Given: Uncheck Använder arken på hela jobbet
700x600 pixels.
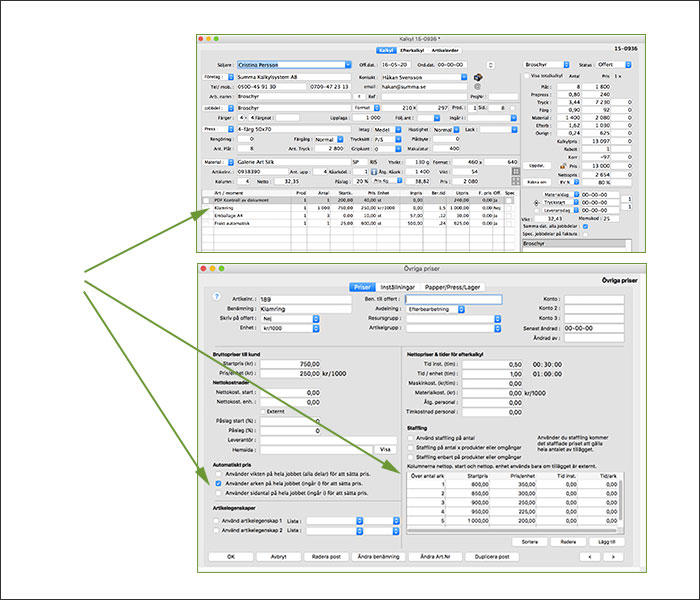Looking at the screenshot, I should click(x=218, y=483).
